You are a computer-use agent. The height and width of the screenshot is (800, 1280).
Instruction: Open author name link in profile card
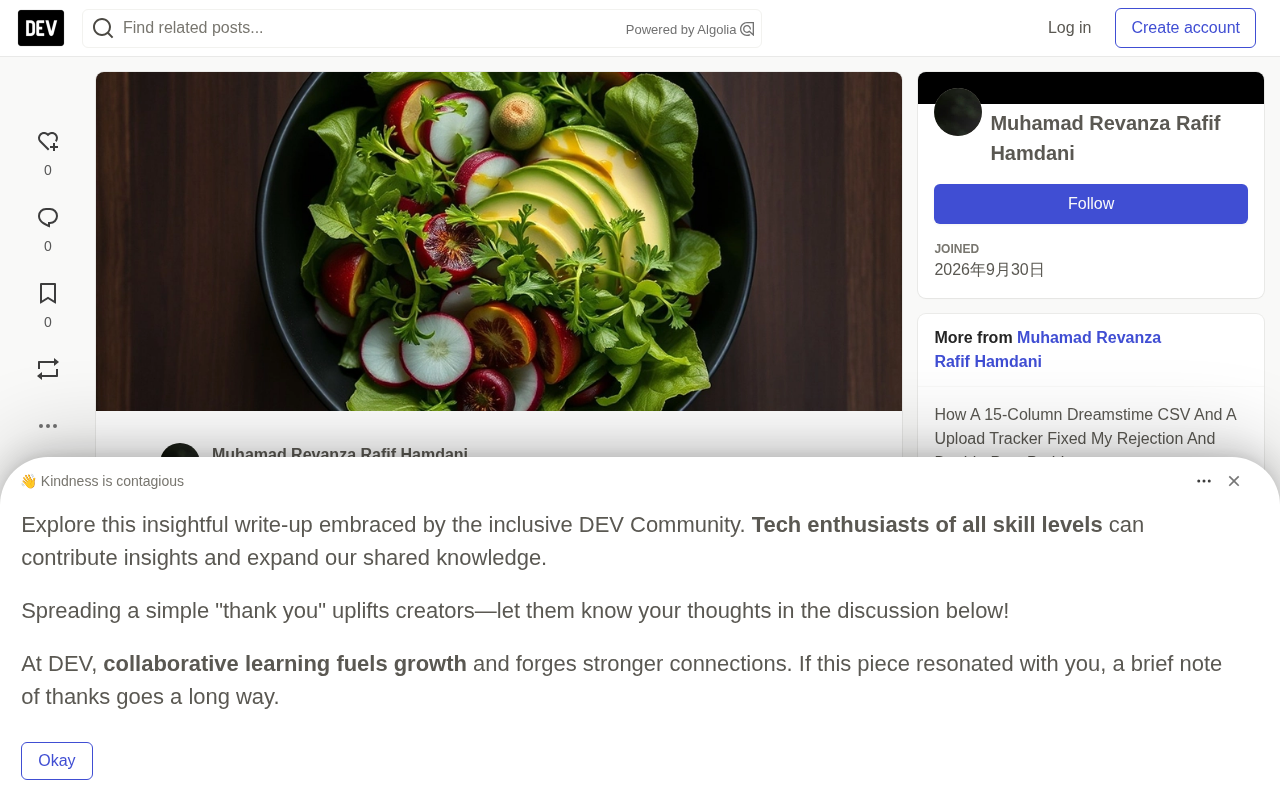click(1105, 138)
